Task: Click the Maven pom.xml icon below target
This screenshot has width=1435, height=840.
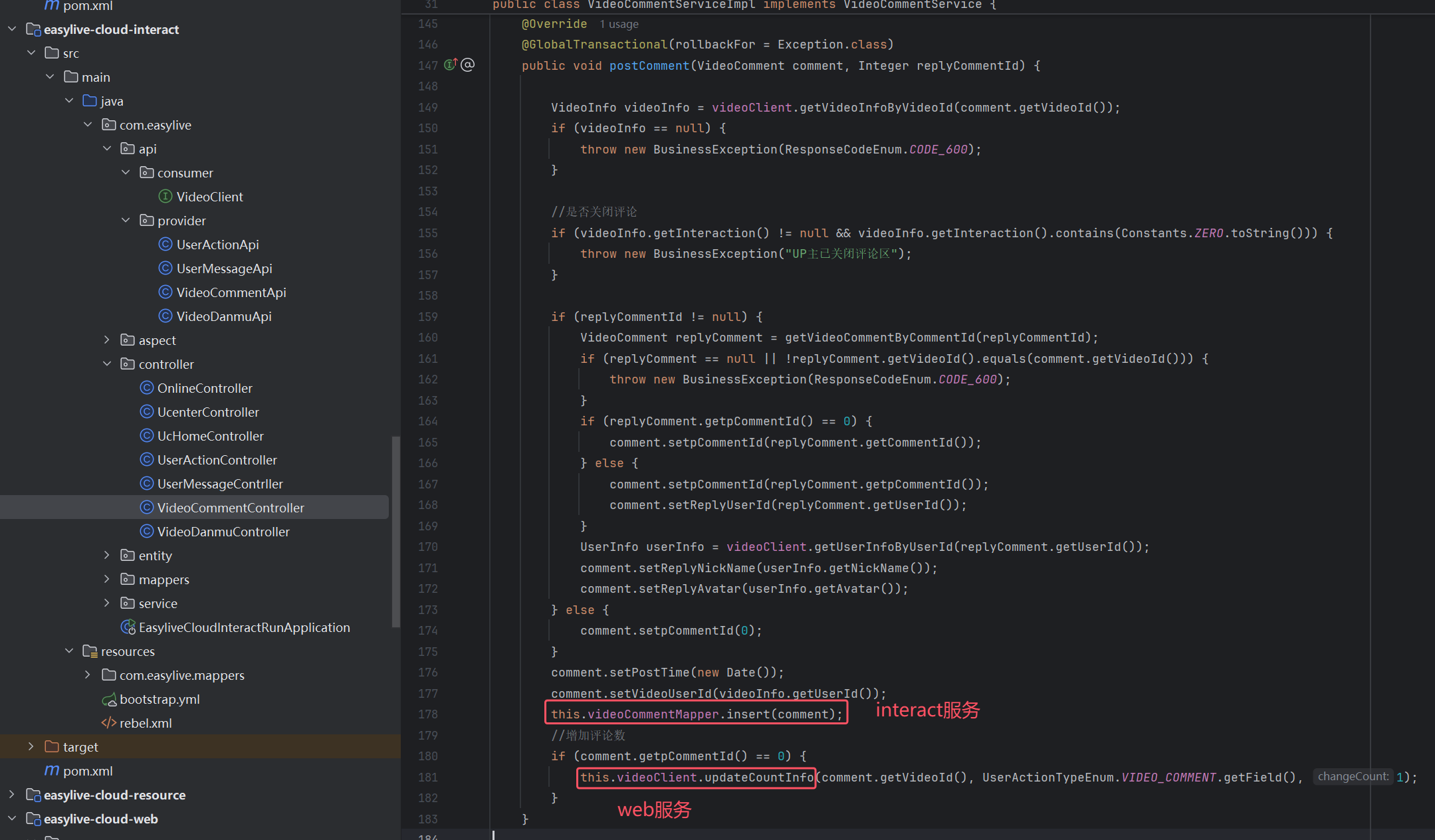Action: pos(52,771)
